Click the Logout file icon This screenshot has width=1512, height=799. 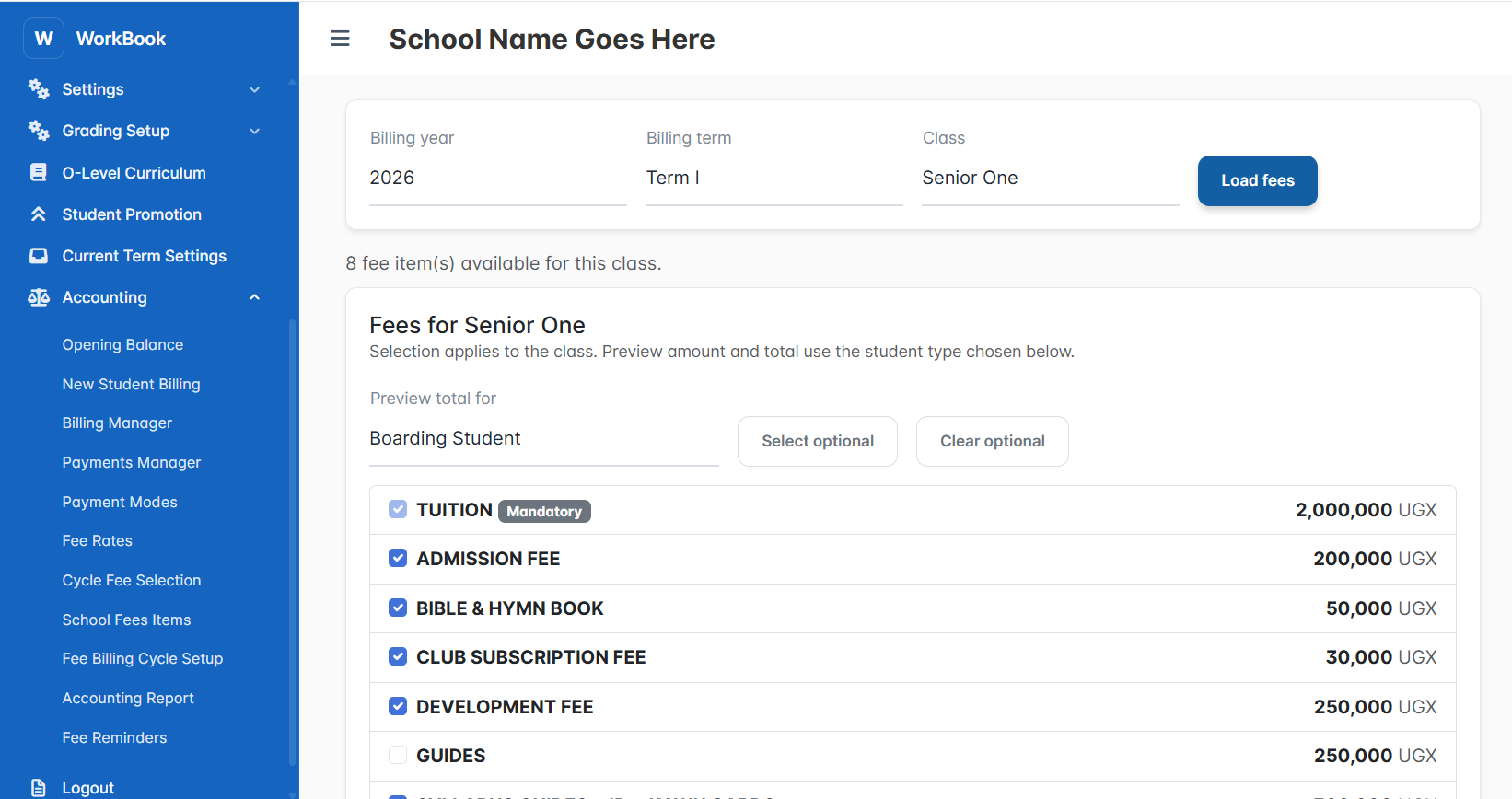click(x=39, y=788)
